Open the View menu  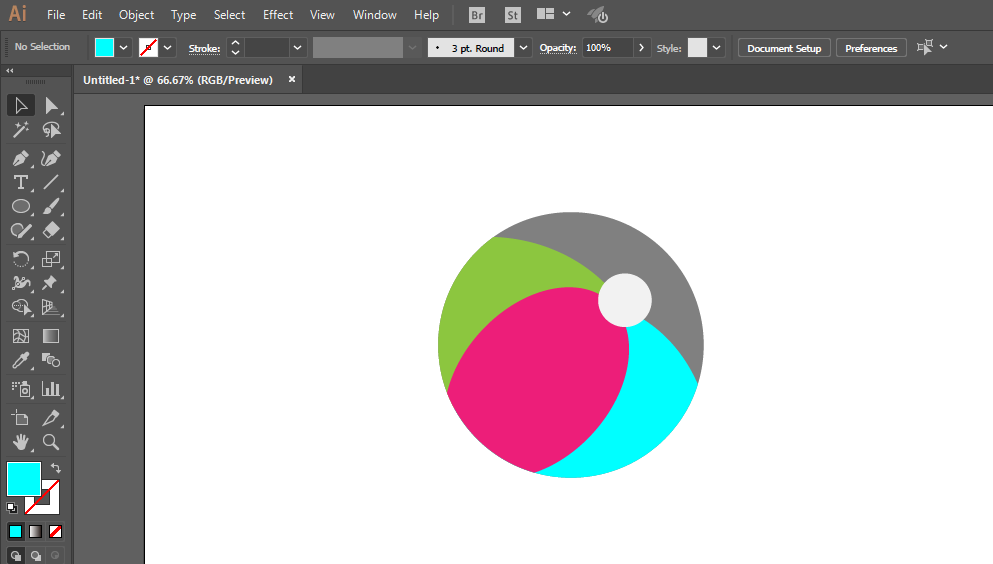[x=322, y=15]
